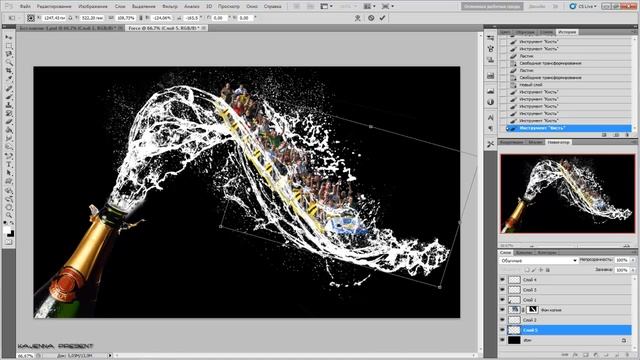
Task: Click the foreground color swatch
Action: (7, 231)
